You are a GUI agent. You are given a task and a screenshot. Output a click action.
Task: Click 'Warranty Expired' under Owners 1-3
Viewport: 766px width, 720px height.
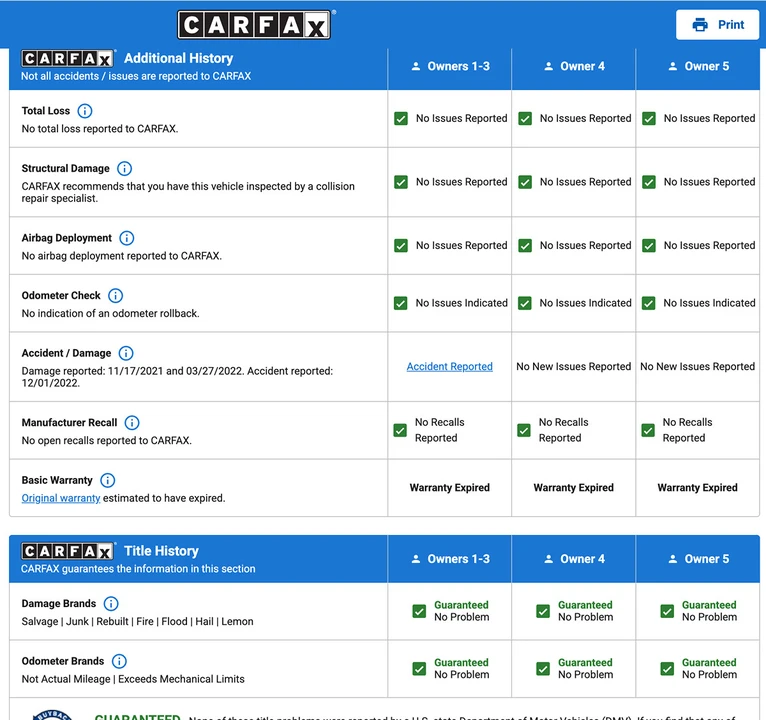pyautogui.click(x=449, y=487)
